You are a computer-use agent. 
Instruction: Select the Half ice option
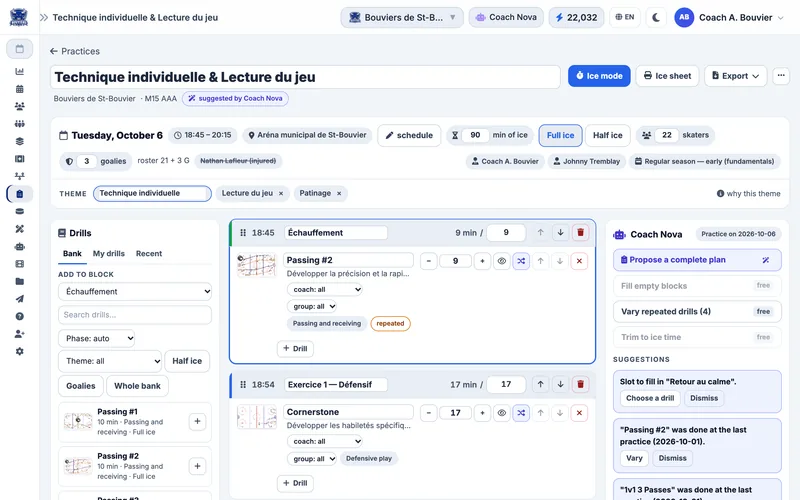click(608, 135)
